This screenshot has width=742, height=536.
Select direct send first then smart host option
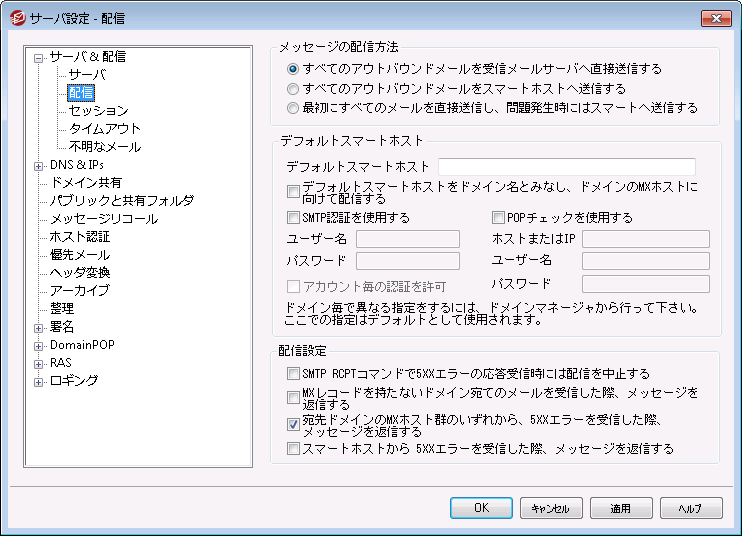pos(292,107)
